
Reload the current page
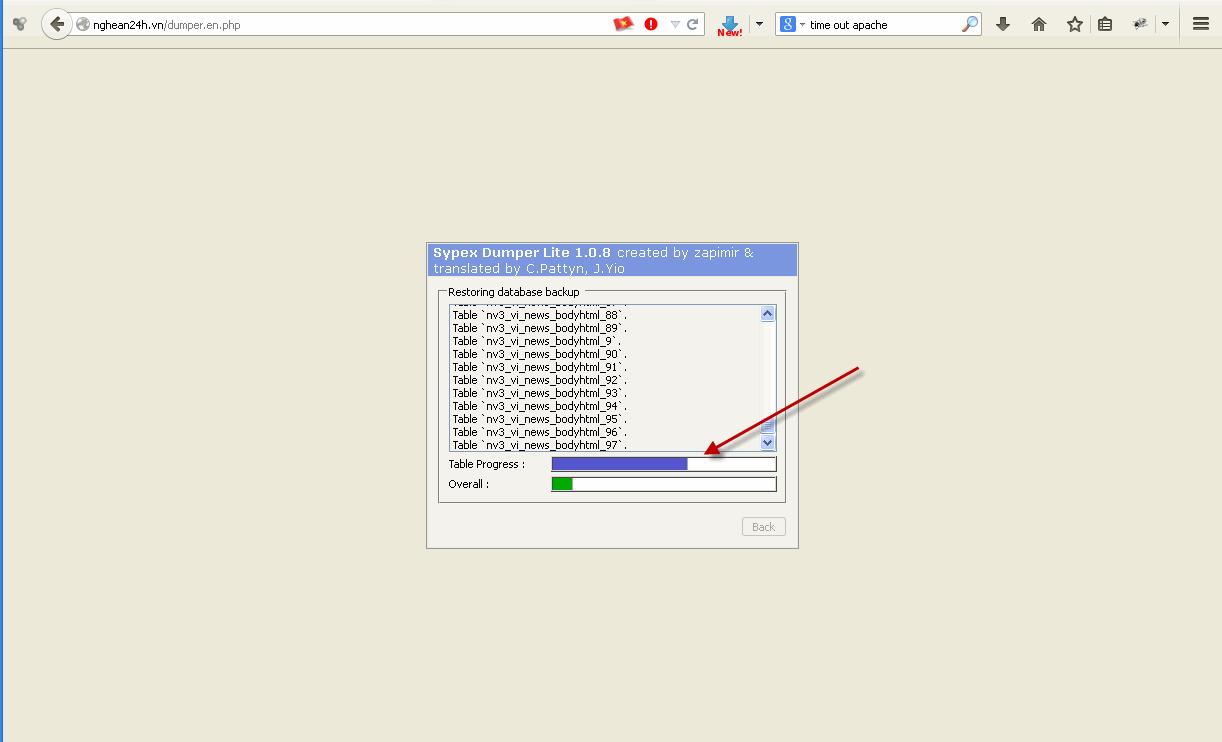pyautogui.click(x=692, y=24)
